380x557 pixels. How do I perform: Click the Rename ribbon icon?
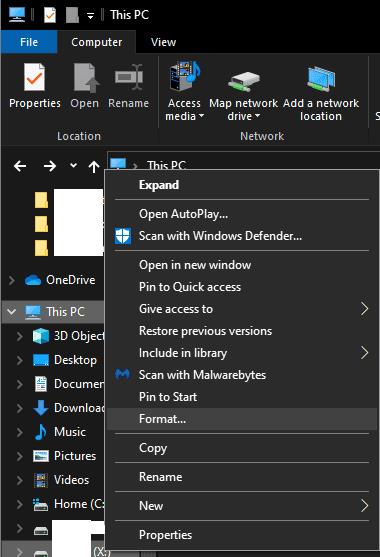point(129,77)
